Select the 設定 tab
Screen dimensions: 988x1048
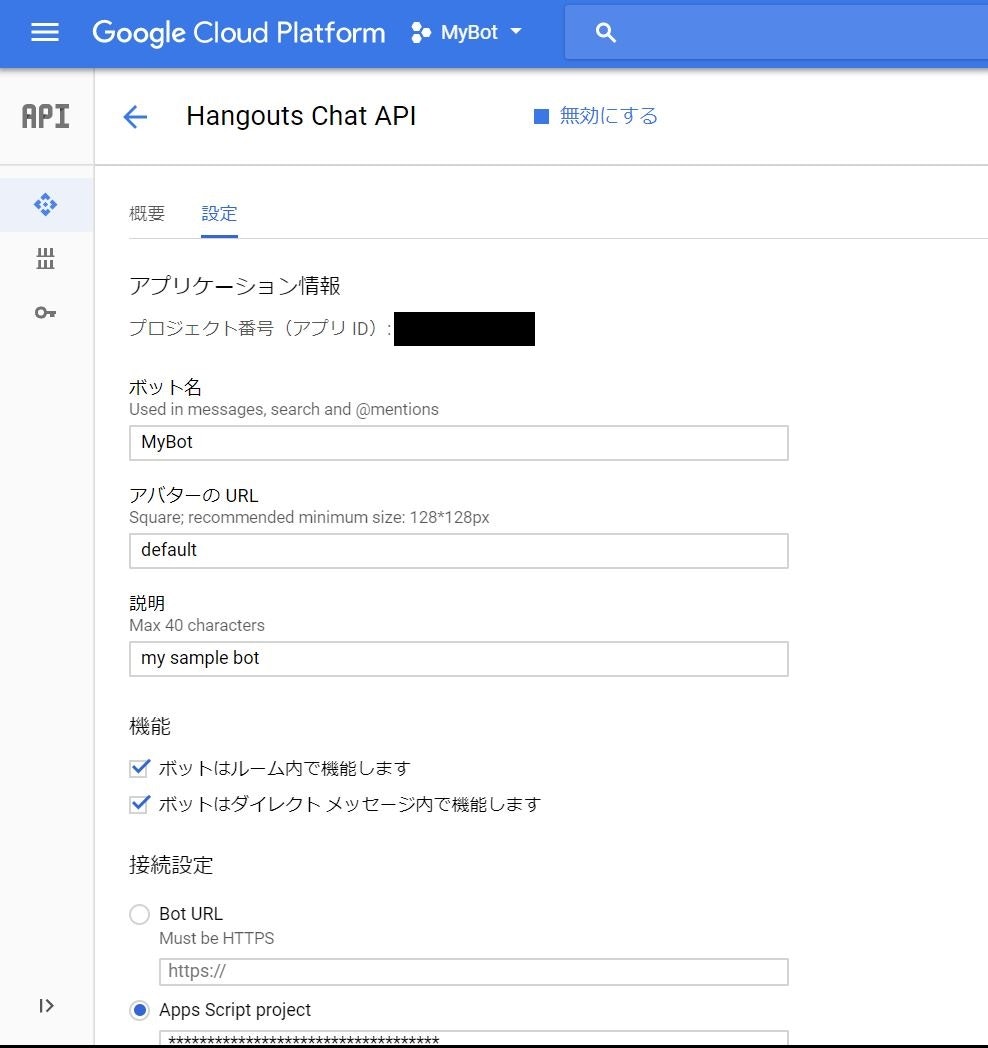pos(219,213)
